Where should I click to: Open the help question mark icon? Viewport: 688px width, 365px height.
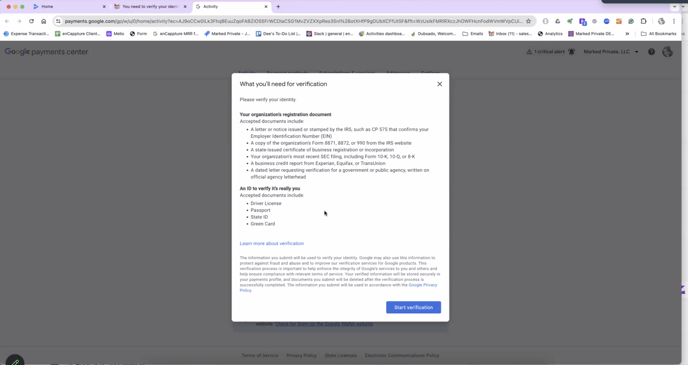pyautogui.click(x=652, y=52)
